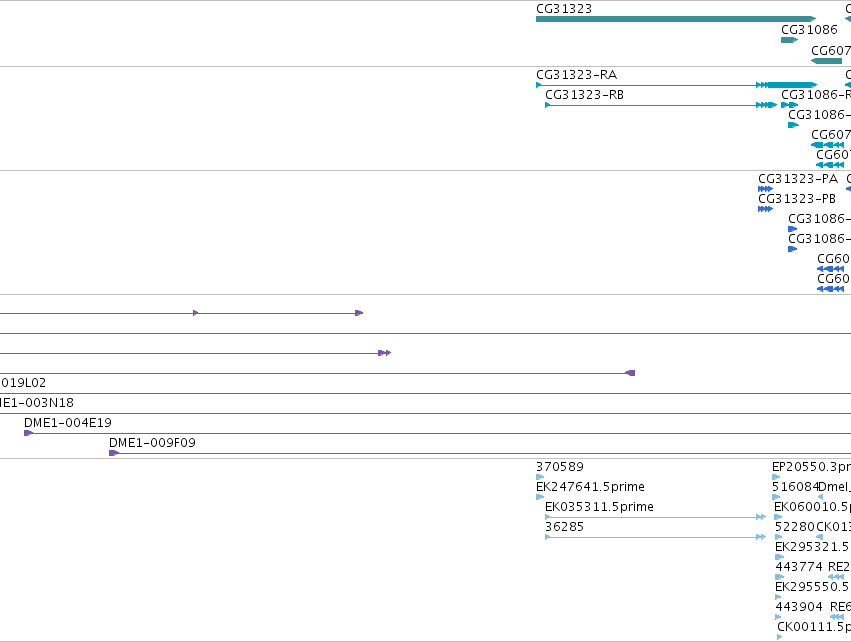
Task: Select the CG31323-PB coding exon arrows
Action: click(x=765, y=209)
